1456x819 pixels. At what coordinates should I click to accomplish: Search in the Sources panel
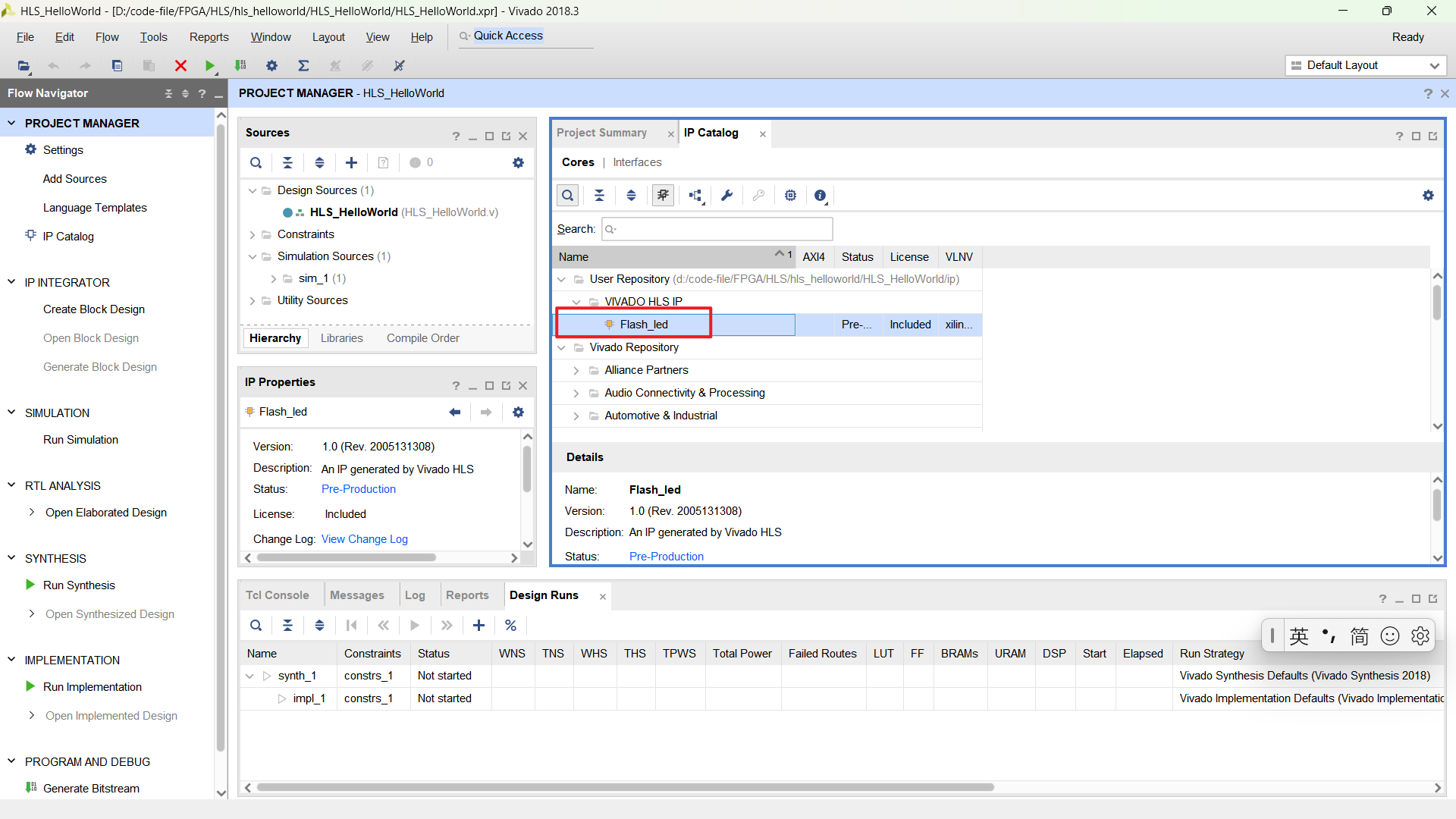tap(256, 162)
